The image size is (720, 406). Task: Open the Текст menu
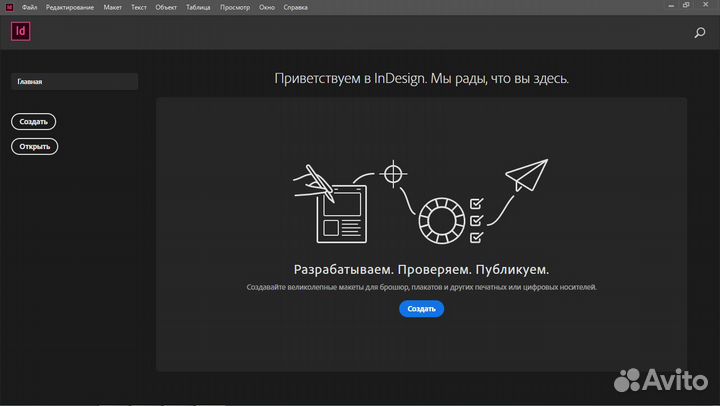click(139, 7)
